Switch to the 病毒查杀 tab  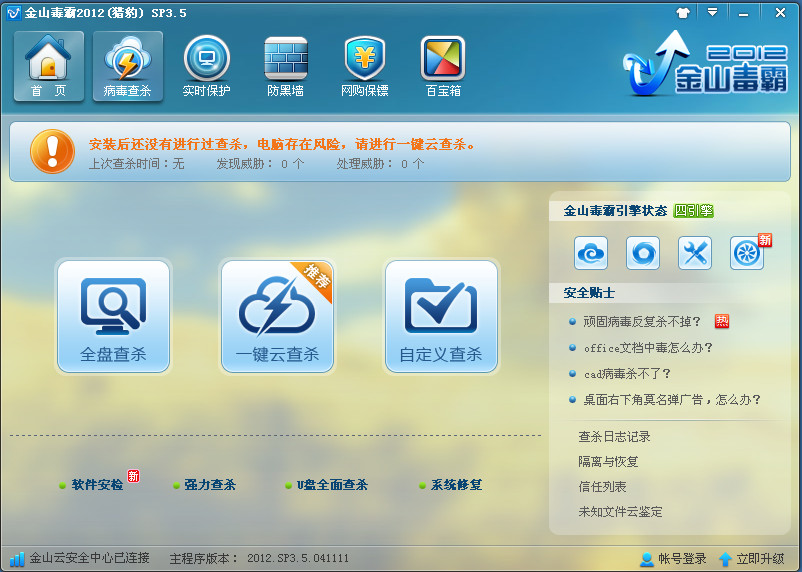click(127, 66)
